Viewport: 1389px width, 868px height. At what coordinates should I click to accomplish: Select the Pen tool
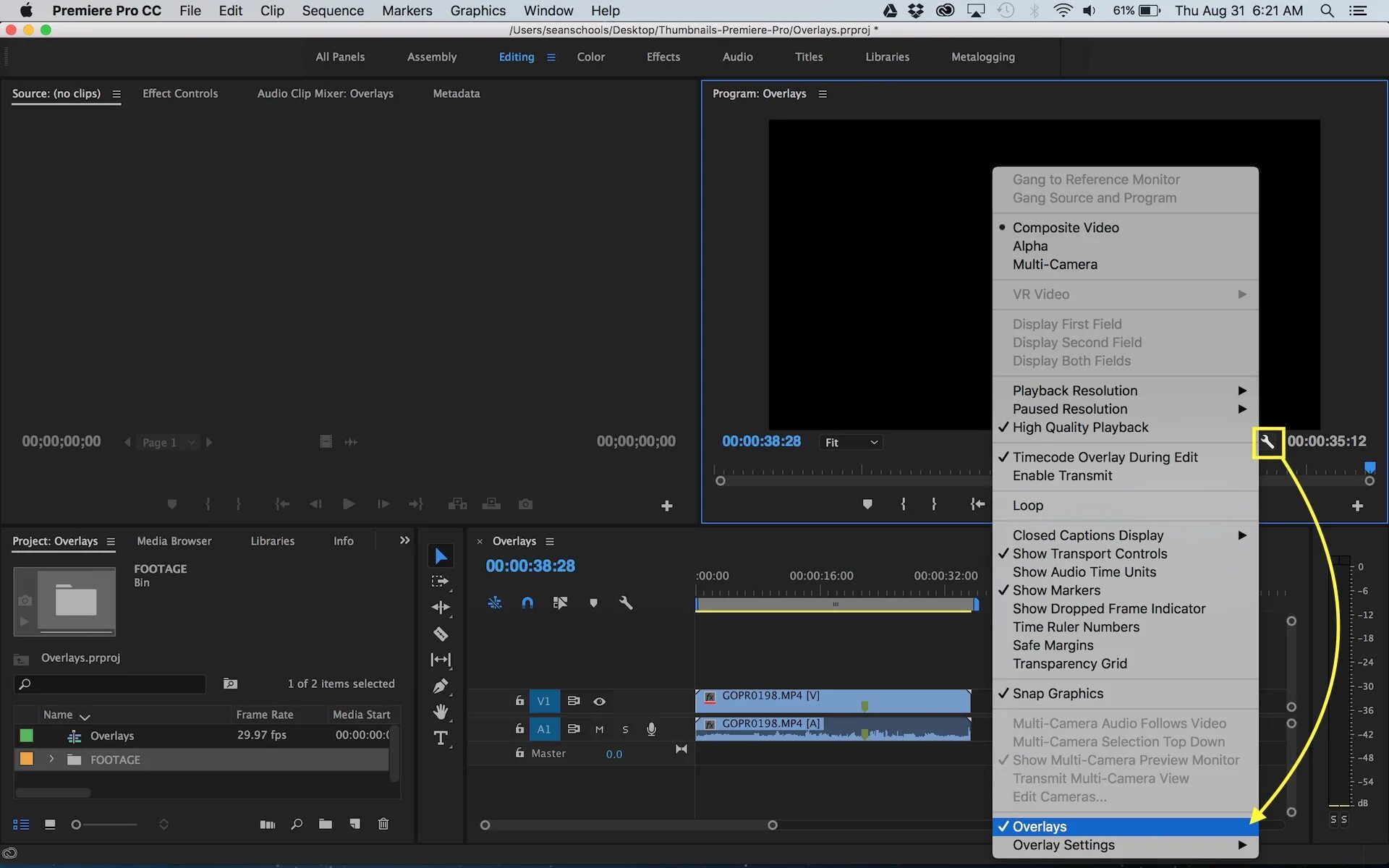440,686
